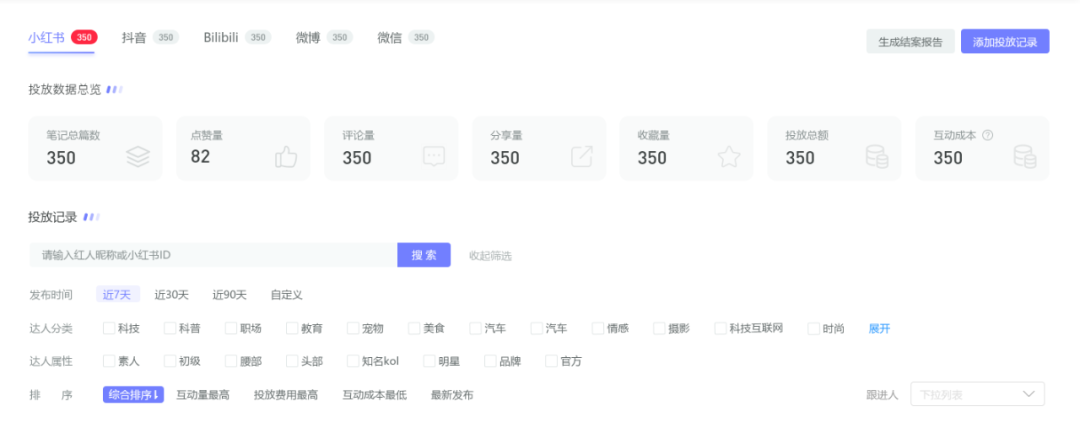Open the Bilibili tab
Screen dimensions: 1080x423
[237, 38]
